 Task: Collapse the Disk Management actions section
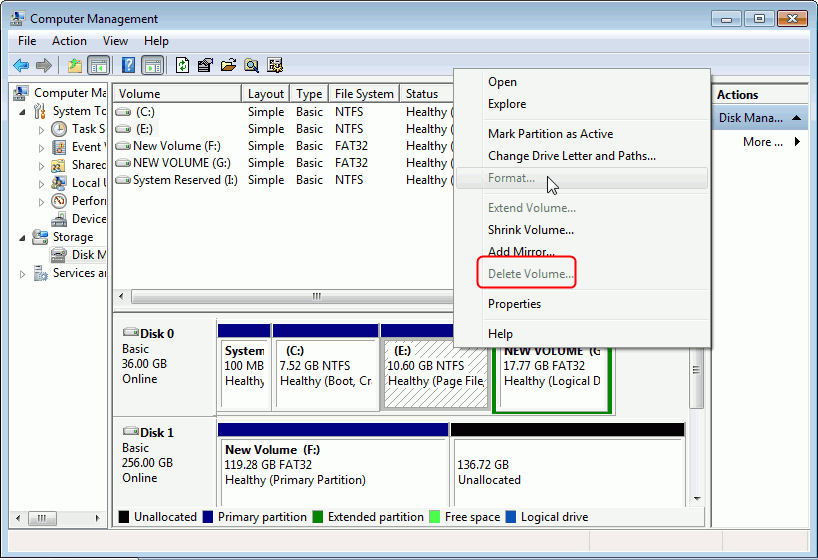click(796, 118)
